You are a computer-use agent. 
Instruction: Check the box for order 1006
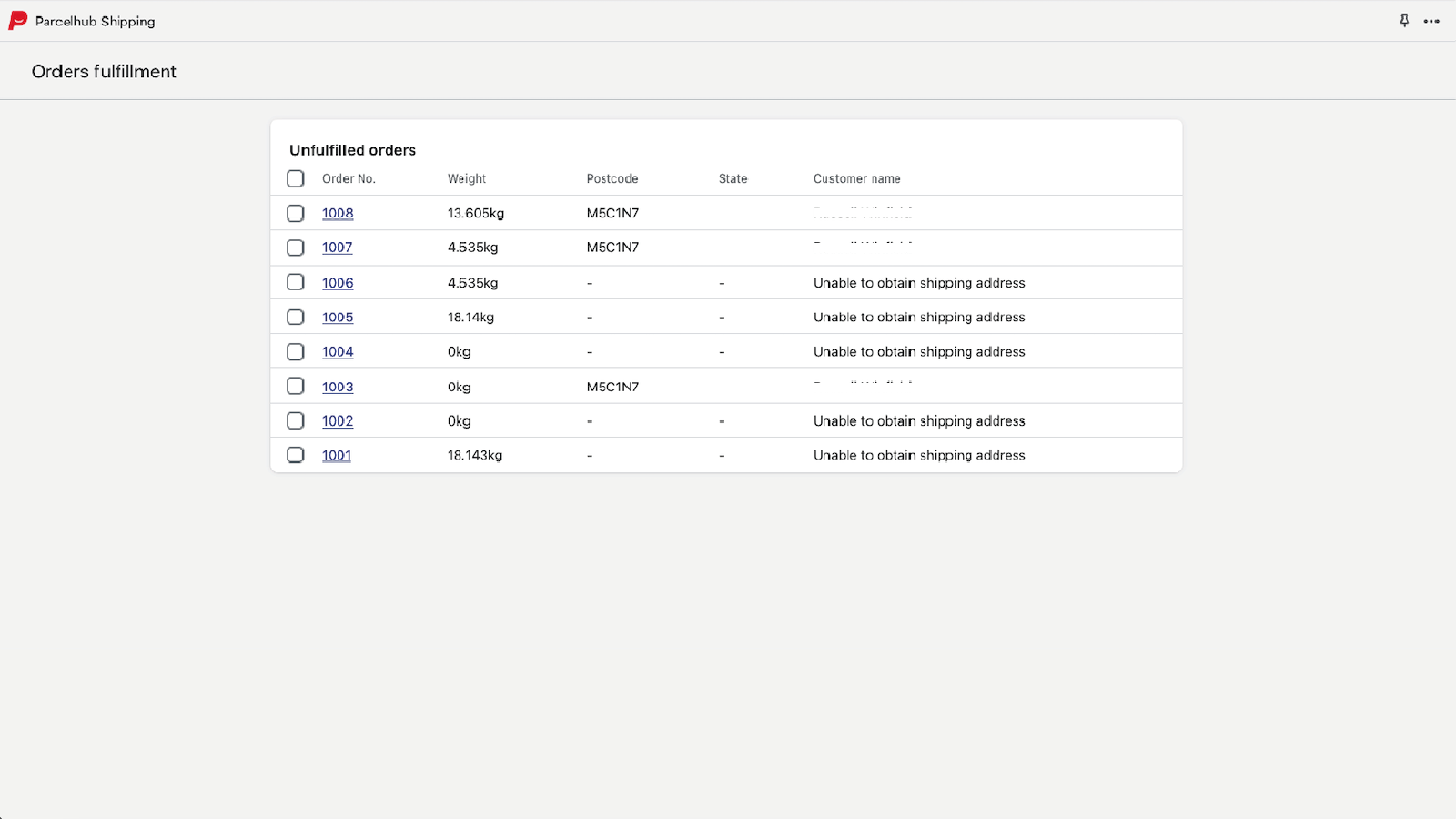point(296,282)
